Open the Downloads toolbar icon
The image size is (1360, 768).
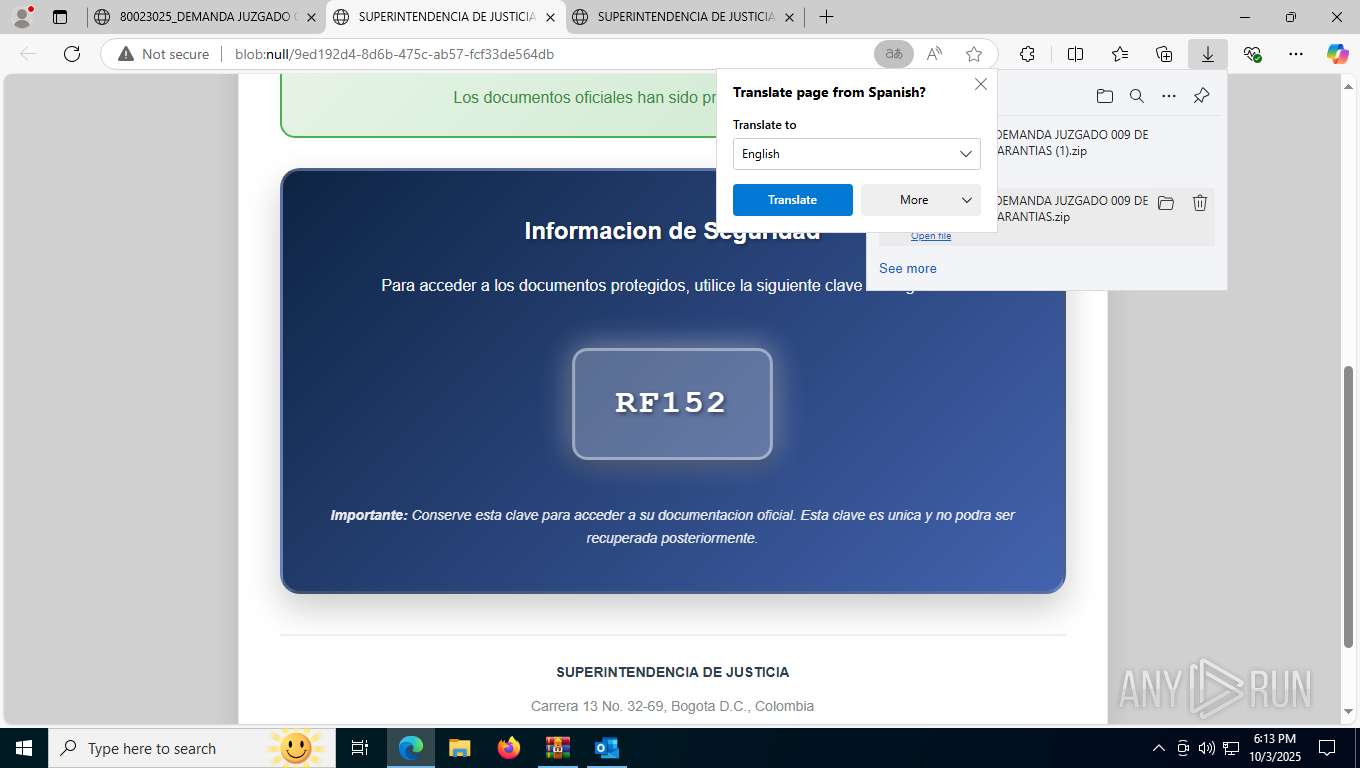point(1208,54)
